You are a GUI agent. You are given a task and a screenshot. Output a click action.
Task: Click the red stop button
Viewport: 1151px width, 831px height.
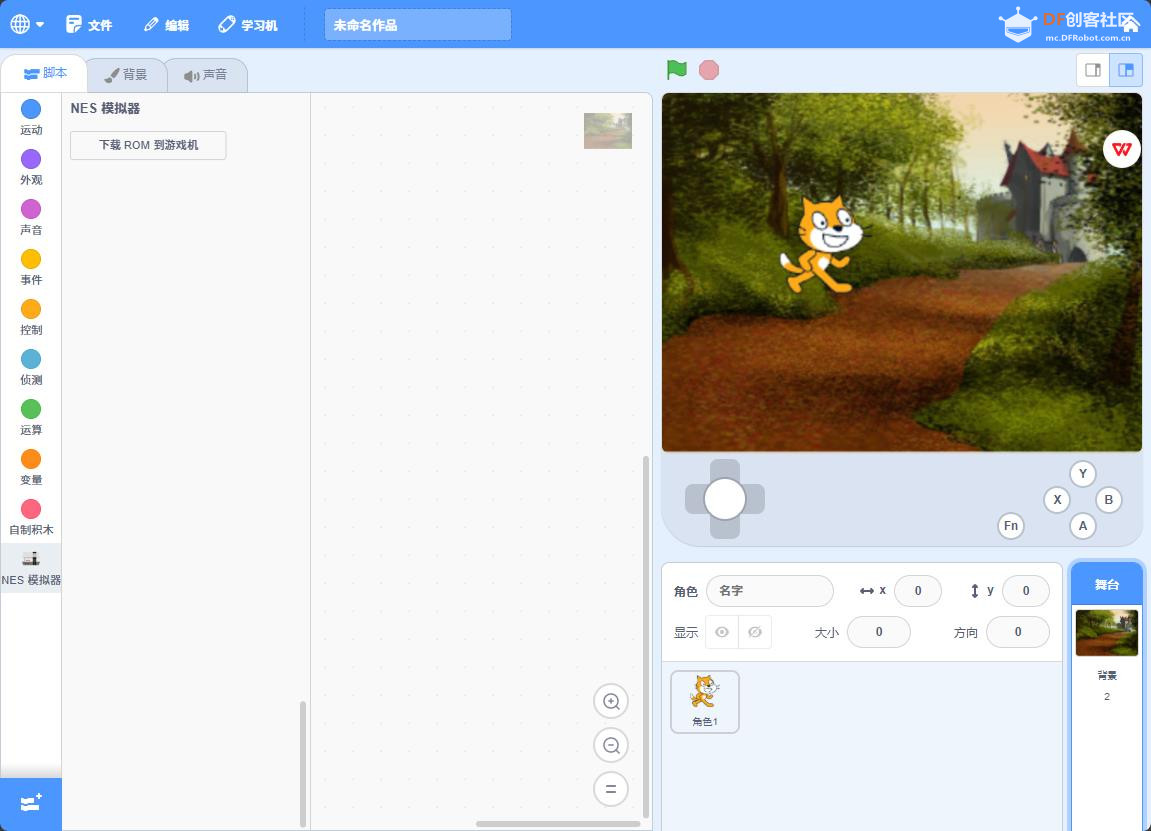pyautogui.click(x=708, y=70)
